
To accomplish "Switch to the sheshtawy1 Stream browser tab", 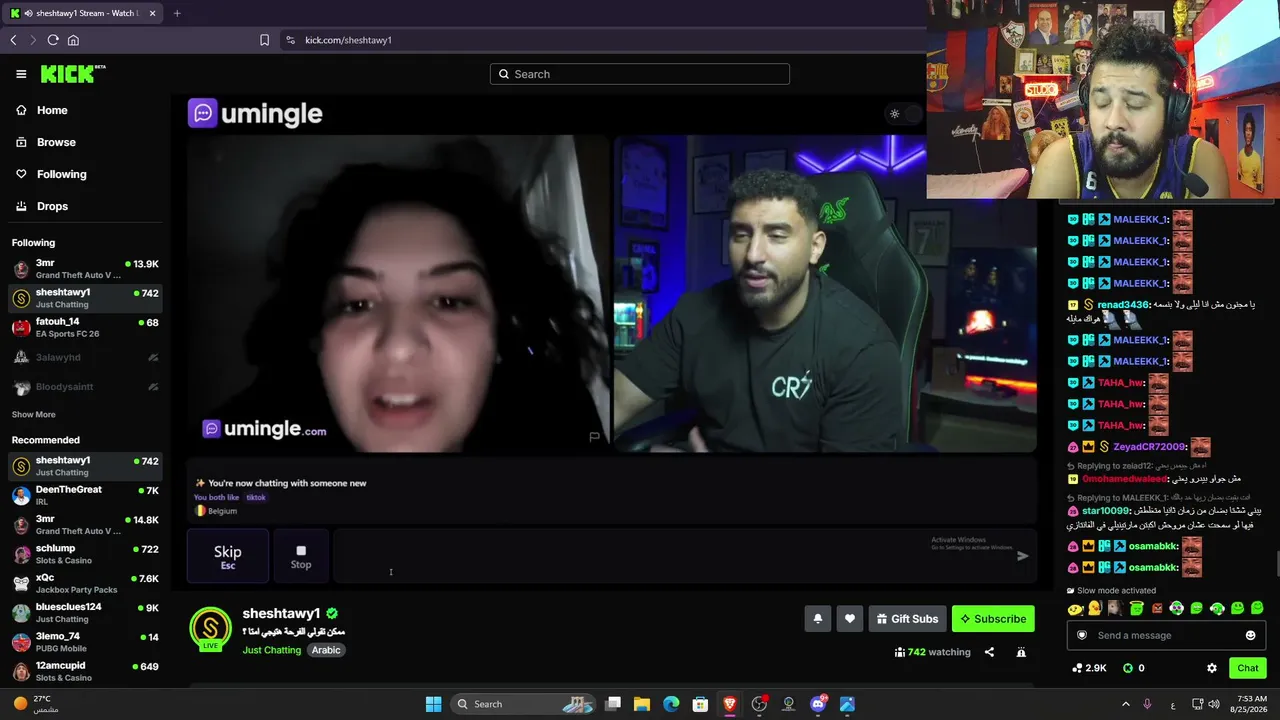I will coord(83,13).
